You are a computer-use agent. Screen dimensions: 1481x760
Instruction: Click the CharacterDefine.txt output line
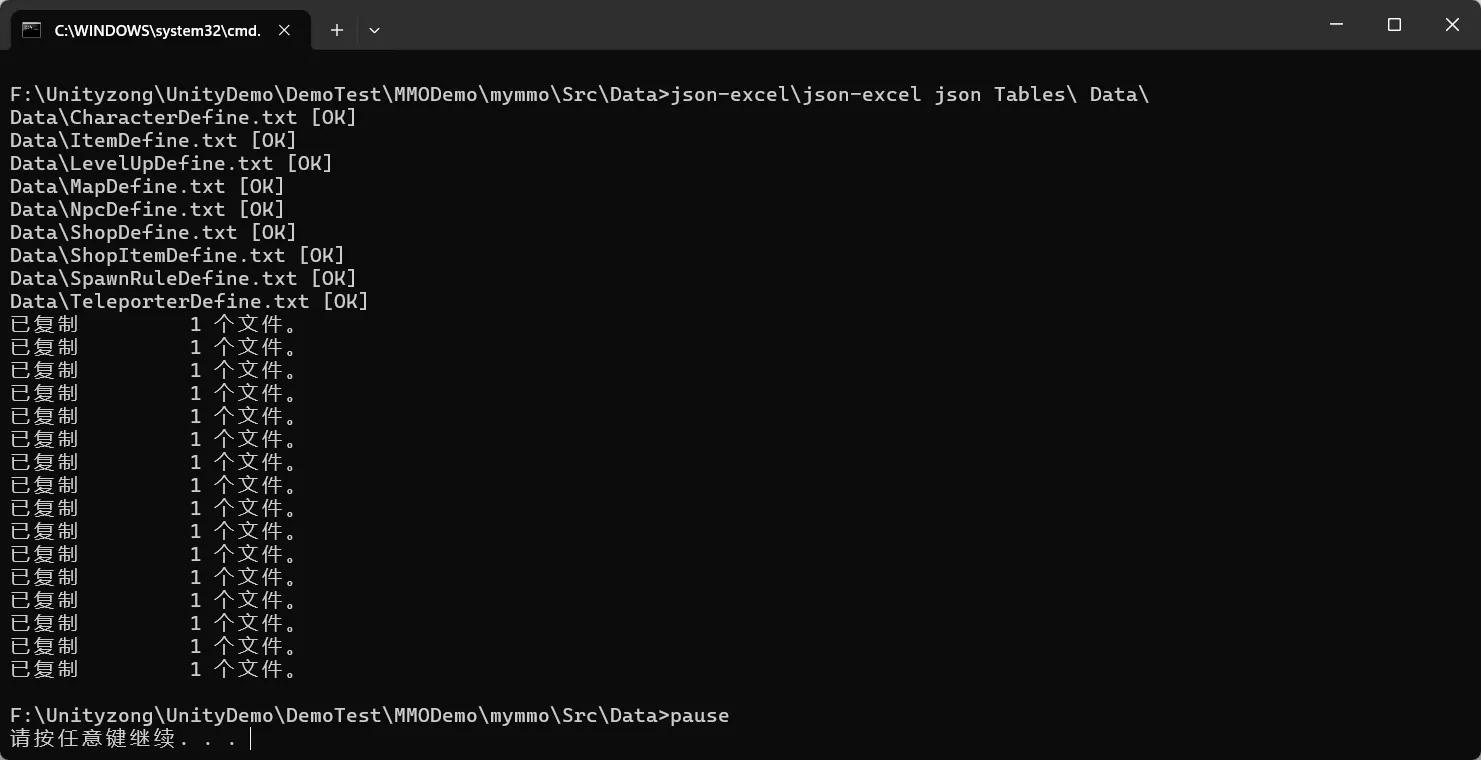(x=183, y=118)
